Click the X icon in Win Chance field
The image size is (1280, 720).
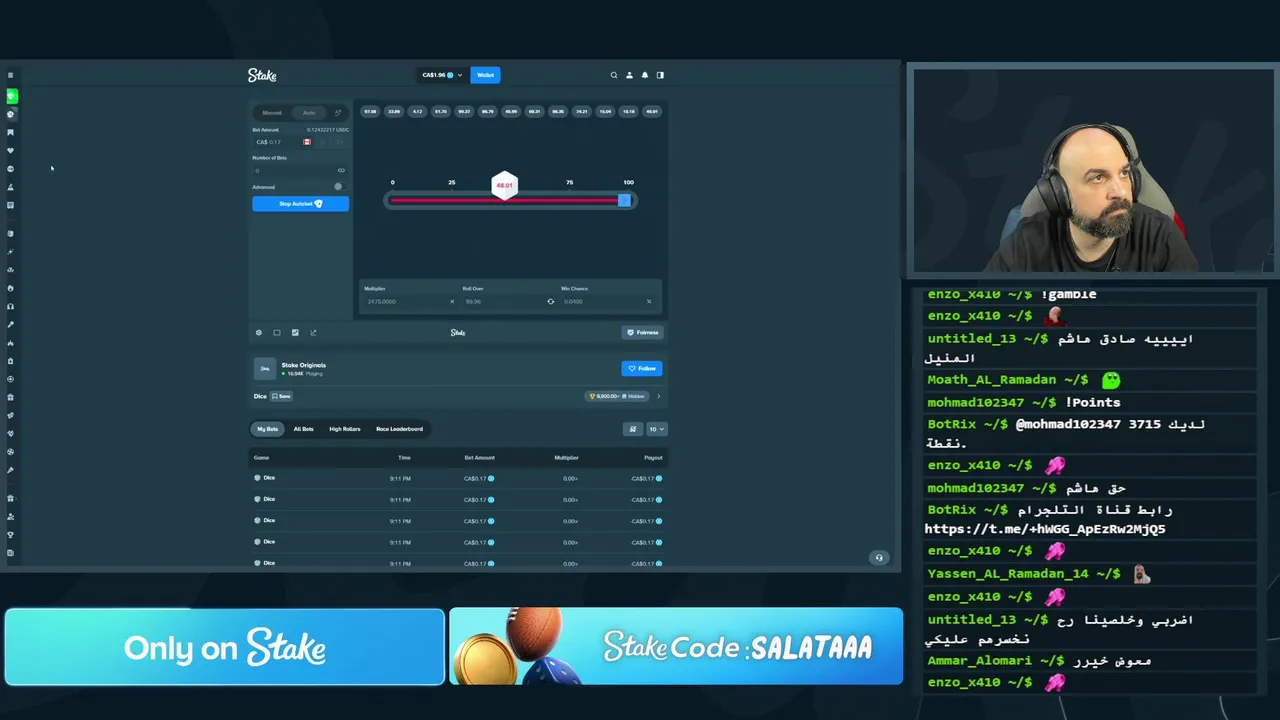(x=649, y=301)
